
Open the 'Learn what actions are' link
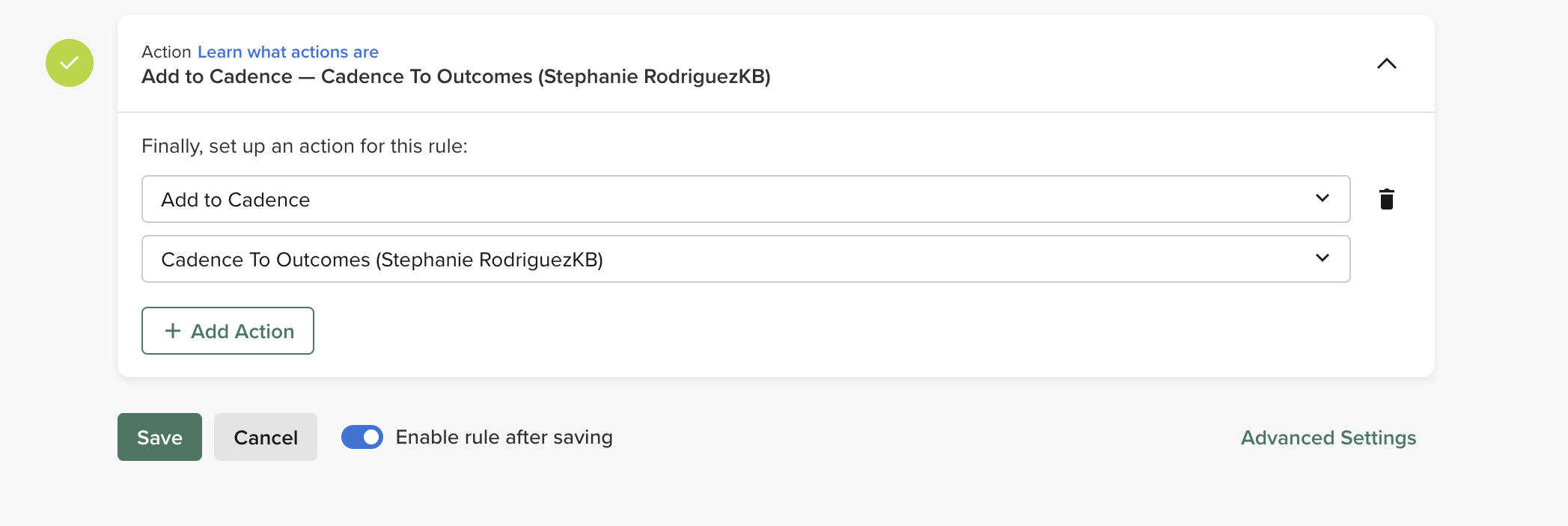[x=287, y=52]
